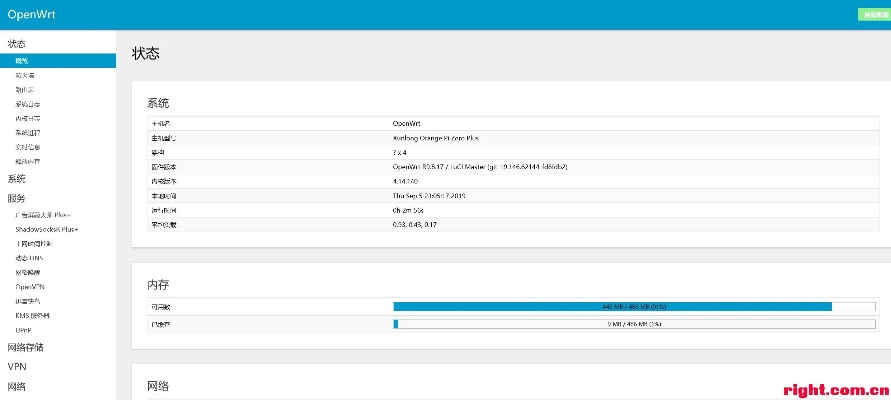Expand the 网络存储 menu in sidebar
The height and width of the screenshot is (400, 891).
[26, 348]
